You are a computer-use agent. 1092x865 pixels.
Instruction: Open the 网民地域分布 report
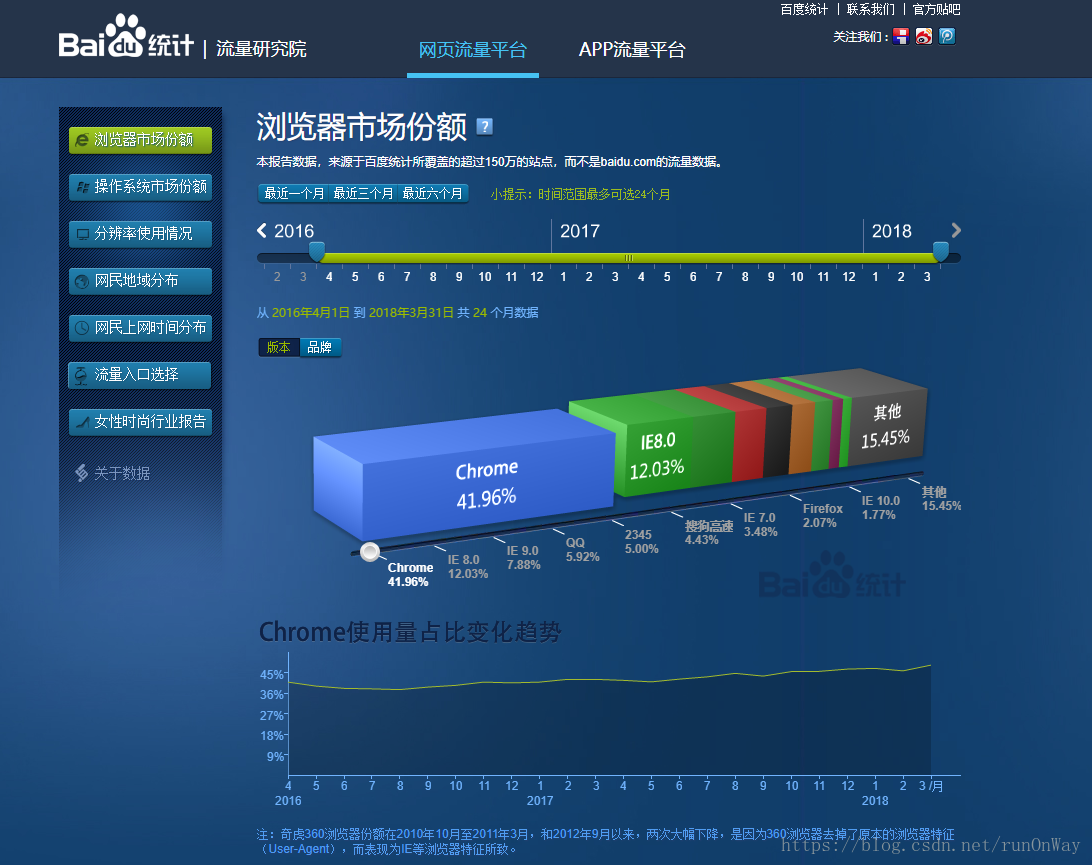click(x=140, y=281)
